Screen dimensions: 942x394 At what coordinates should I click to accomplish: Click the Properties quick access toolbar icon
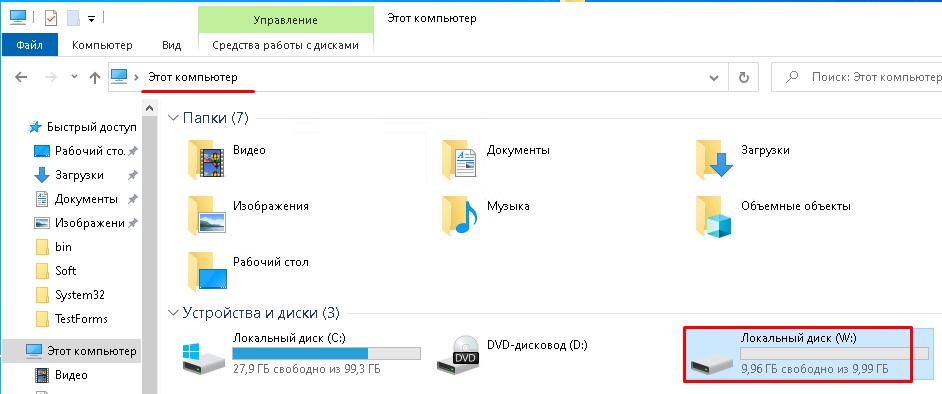tap(50, 19)
